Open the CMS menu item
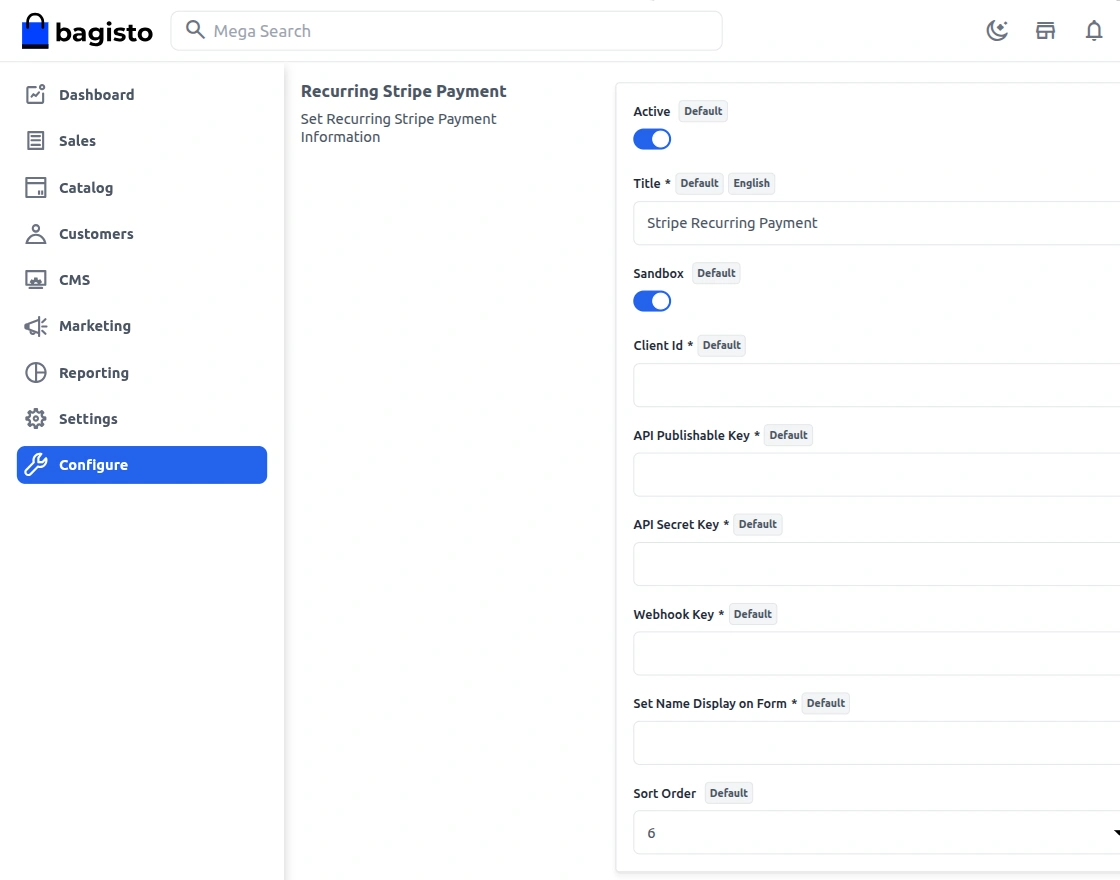 [74, 280]
